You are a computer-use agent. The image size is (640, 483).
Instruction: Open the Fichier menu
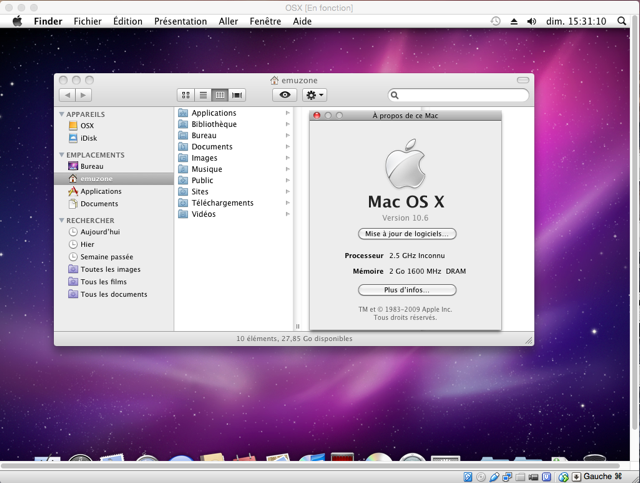(x=87, y=21)
